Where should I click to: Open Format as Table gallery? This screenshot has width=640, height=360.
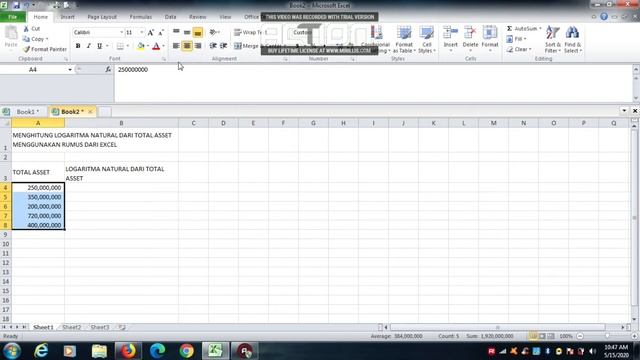tap(404, 39)
